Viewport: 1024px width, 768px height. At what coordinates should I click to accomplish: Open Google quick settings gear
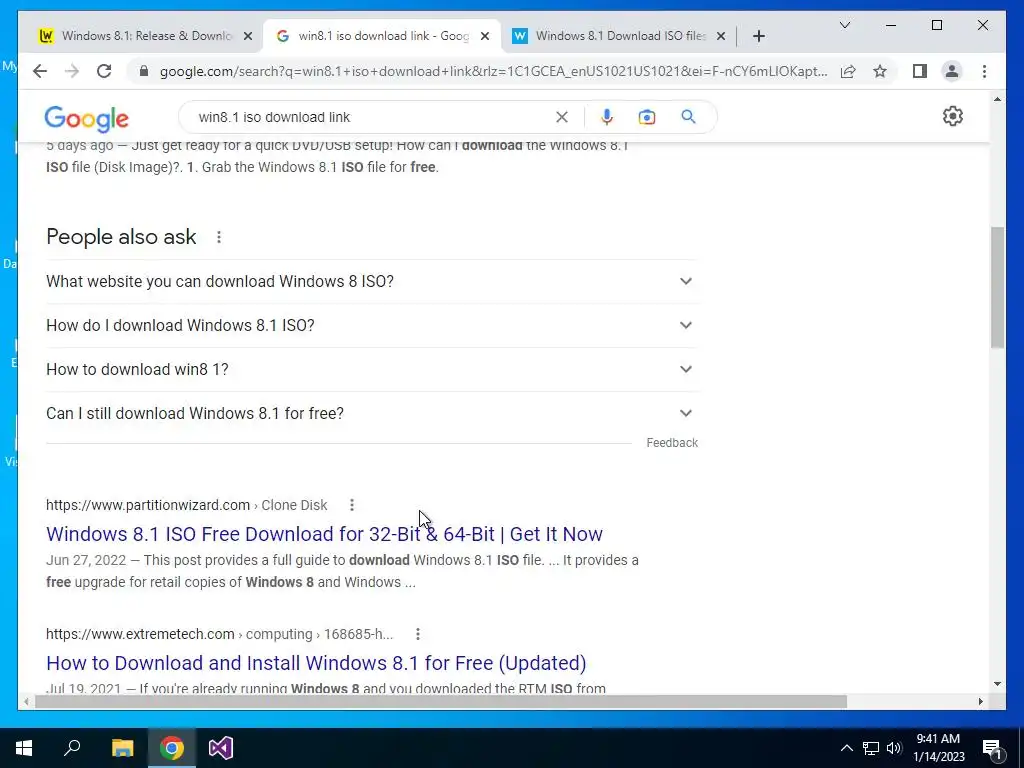953,116
